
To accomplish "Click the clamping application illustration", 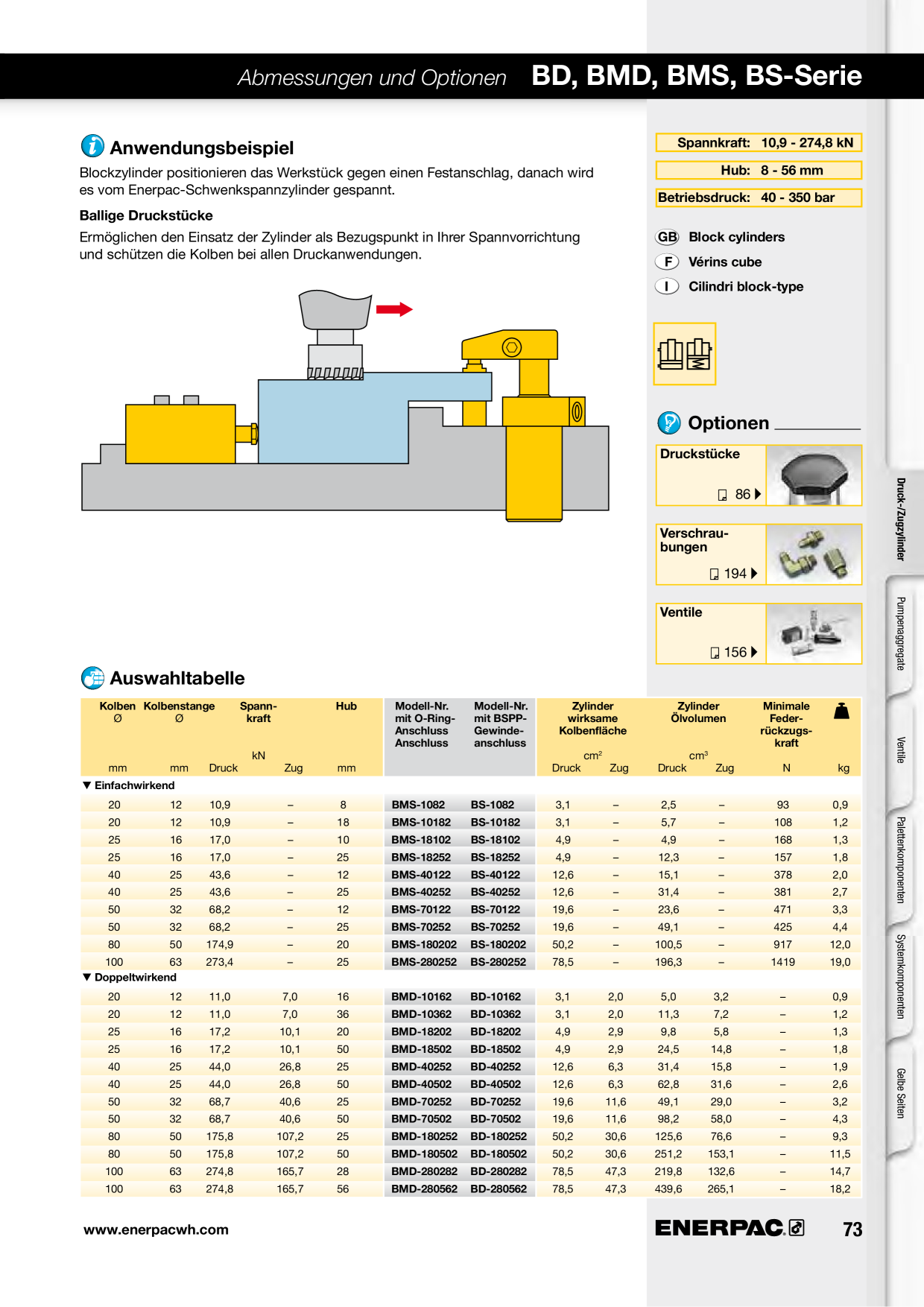I will pyautogui.click(x=345, y=406).
